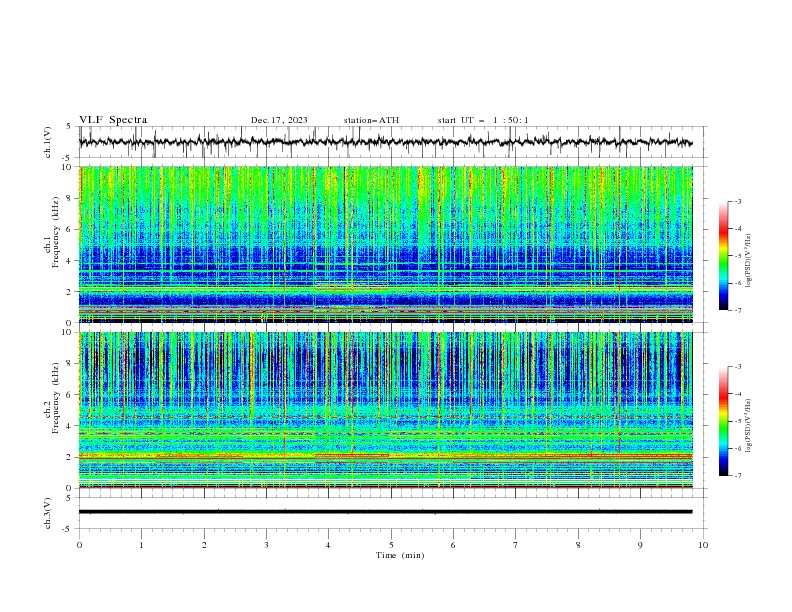This screenshot has height=612, width=792.
Task: Click the ch.3 voltage waveform trace
Action: click(x=385, y=512)
